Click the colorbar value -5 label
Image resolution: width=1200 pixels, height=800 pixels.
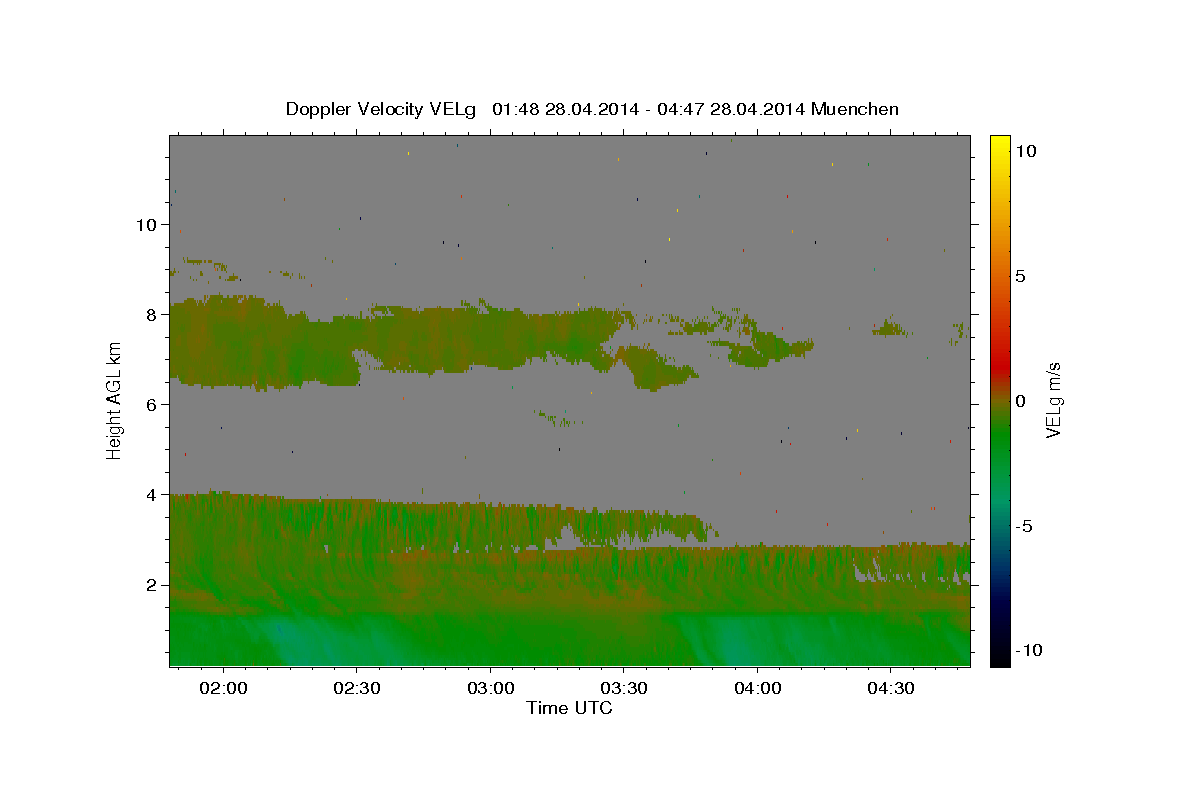[x=1024, y=526]
